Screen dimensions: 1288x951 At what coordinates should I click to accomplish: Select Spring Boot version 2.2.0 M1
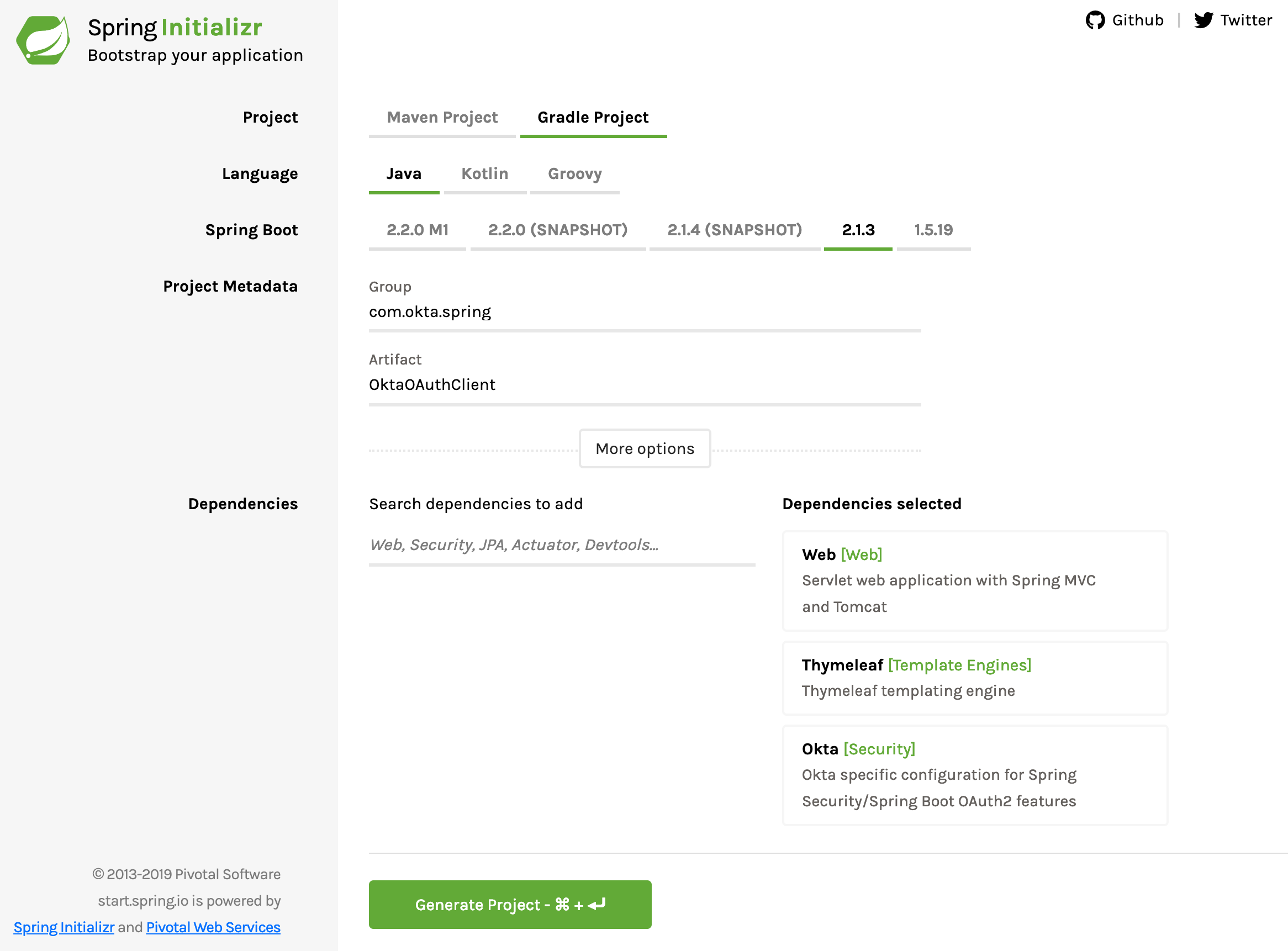(x=417, y=229)
